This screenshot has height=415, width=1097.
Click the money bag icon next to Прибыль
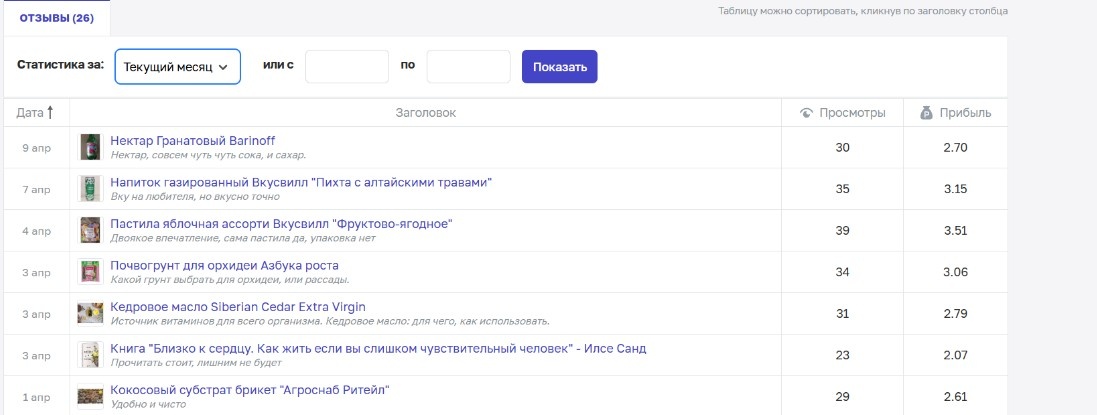(927, 113)
